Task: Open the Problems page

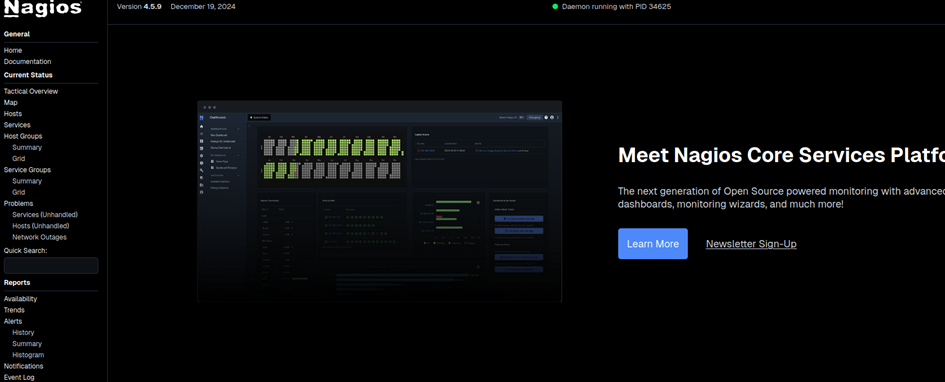Action: click(18, 204)
